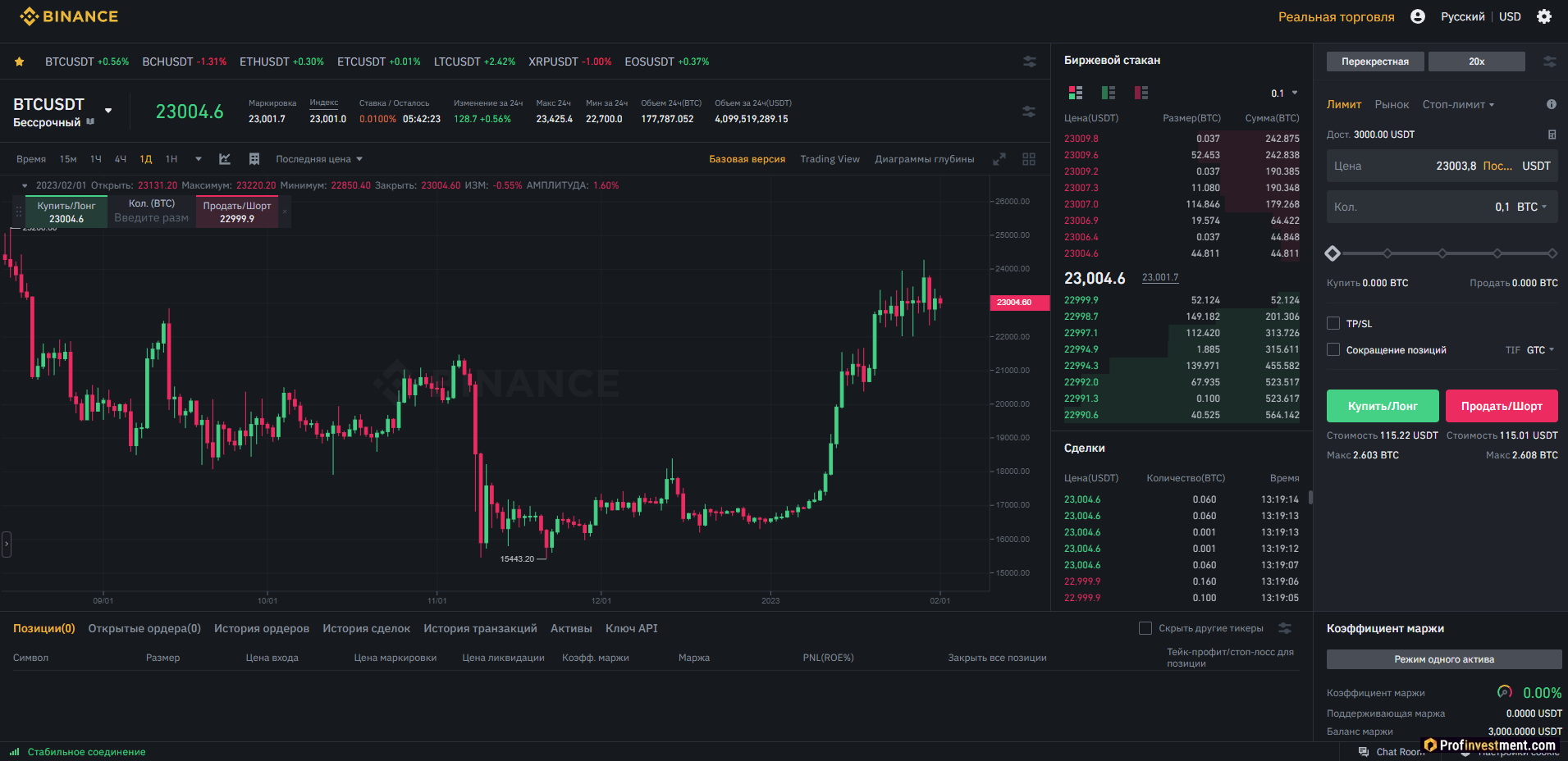Open ticker bar settings sliders icon
This screenshot has width=1568, height=761.
pos(1029,62)
